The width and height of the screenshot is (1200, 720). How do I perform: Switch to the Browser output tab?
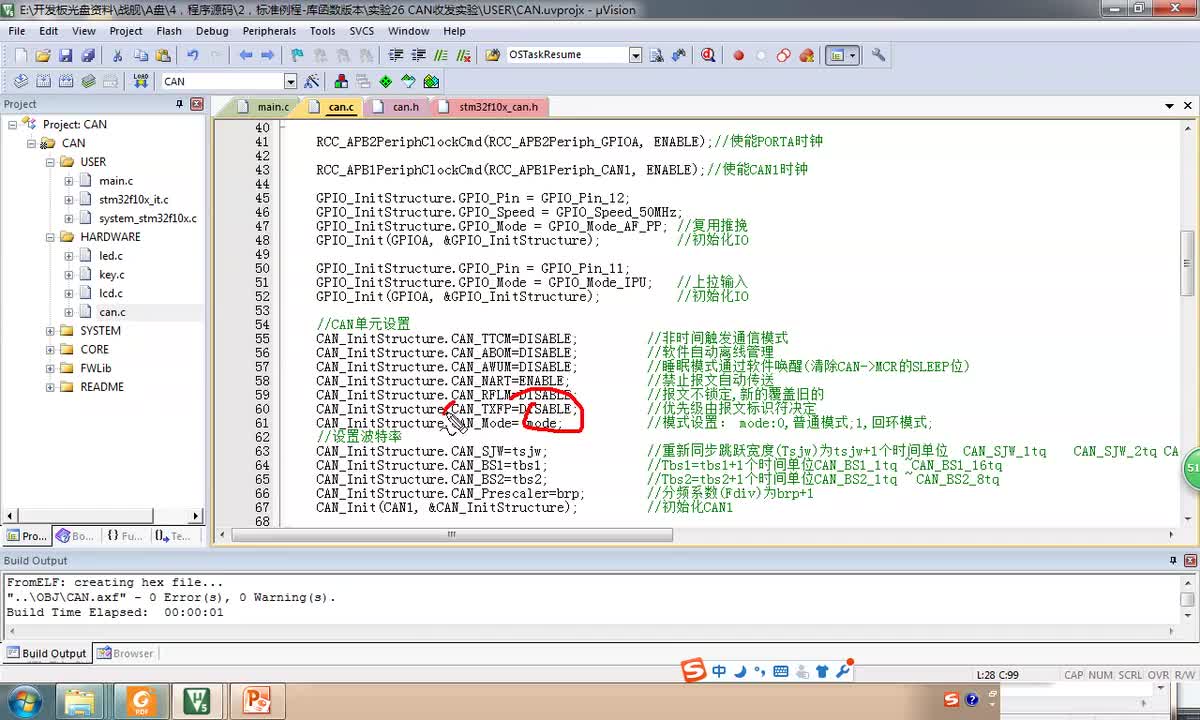124,653
